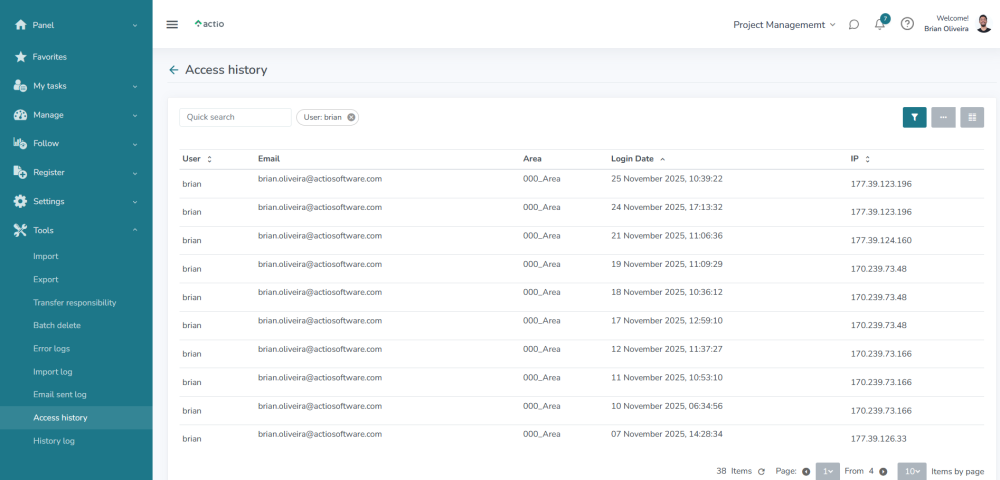Click the Welcome Brian Oliveira text
The height and width of the screenshot is (480, 1000).
click(946, 24)
